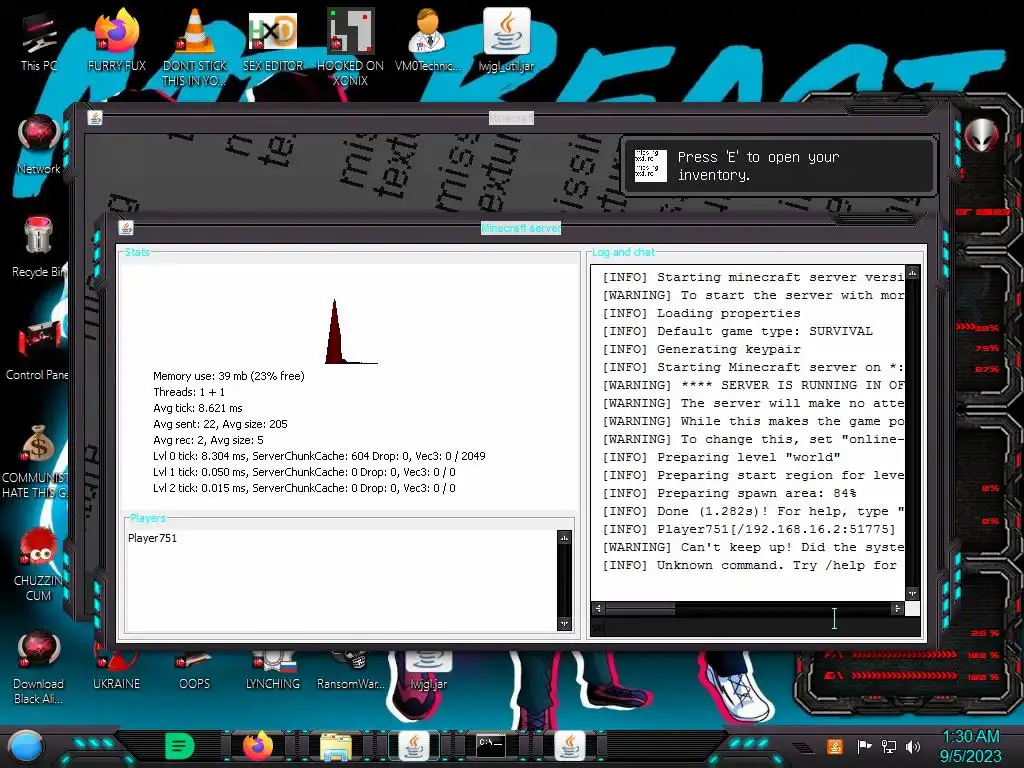Switch to the second Java taskbar window
1024x768 pixels.
[x=569, y=746]
